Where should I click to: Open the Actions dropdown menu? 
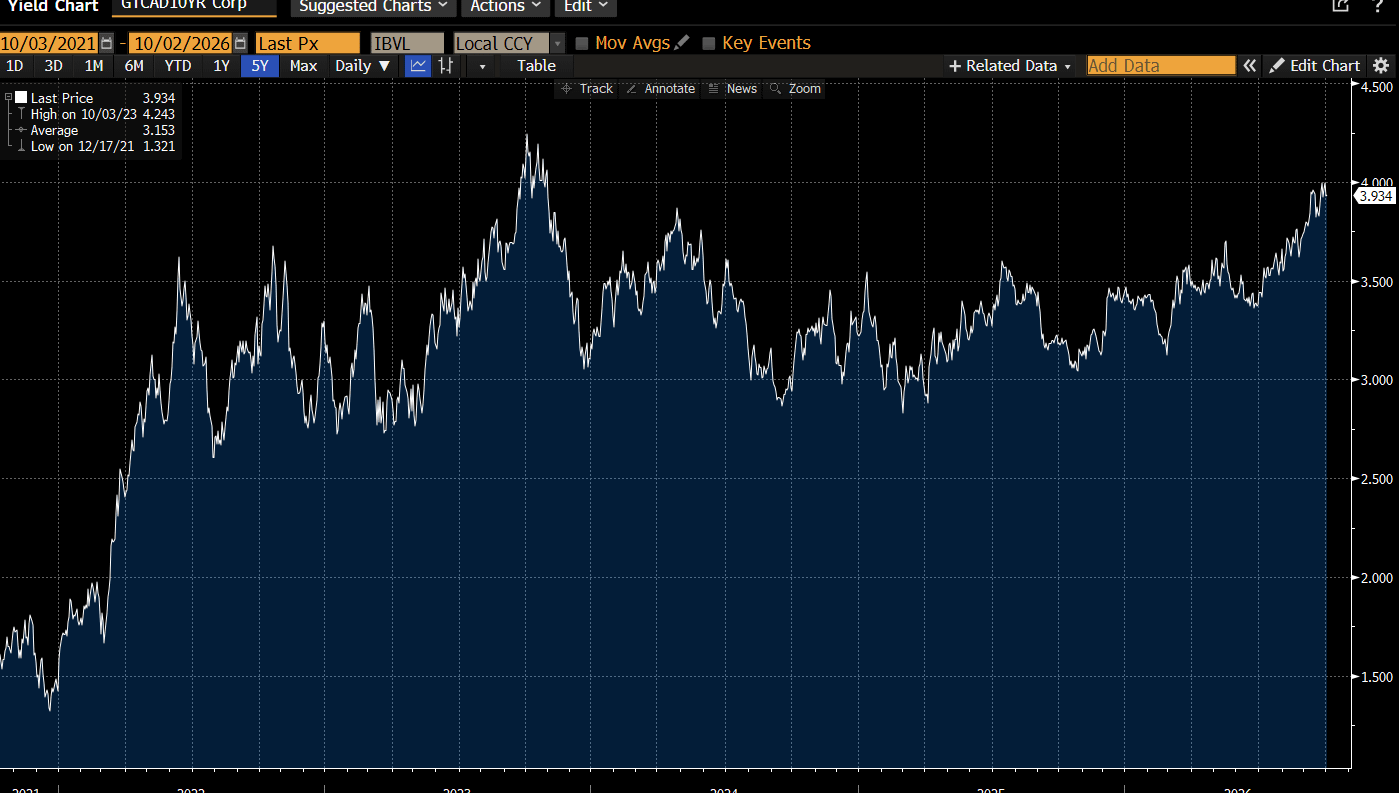(505, 7)
